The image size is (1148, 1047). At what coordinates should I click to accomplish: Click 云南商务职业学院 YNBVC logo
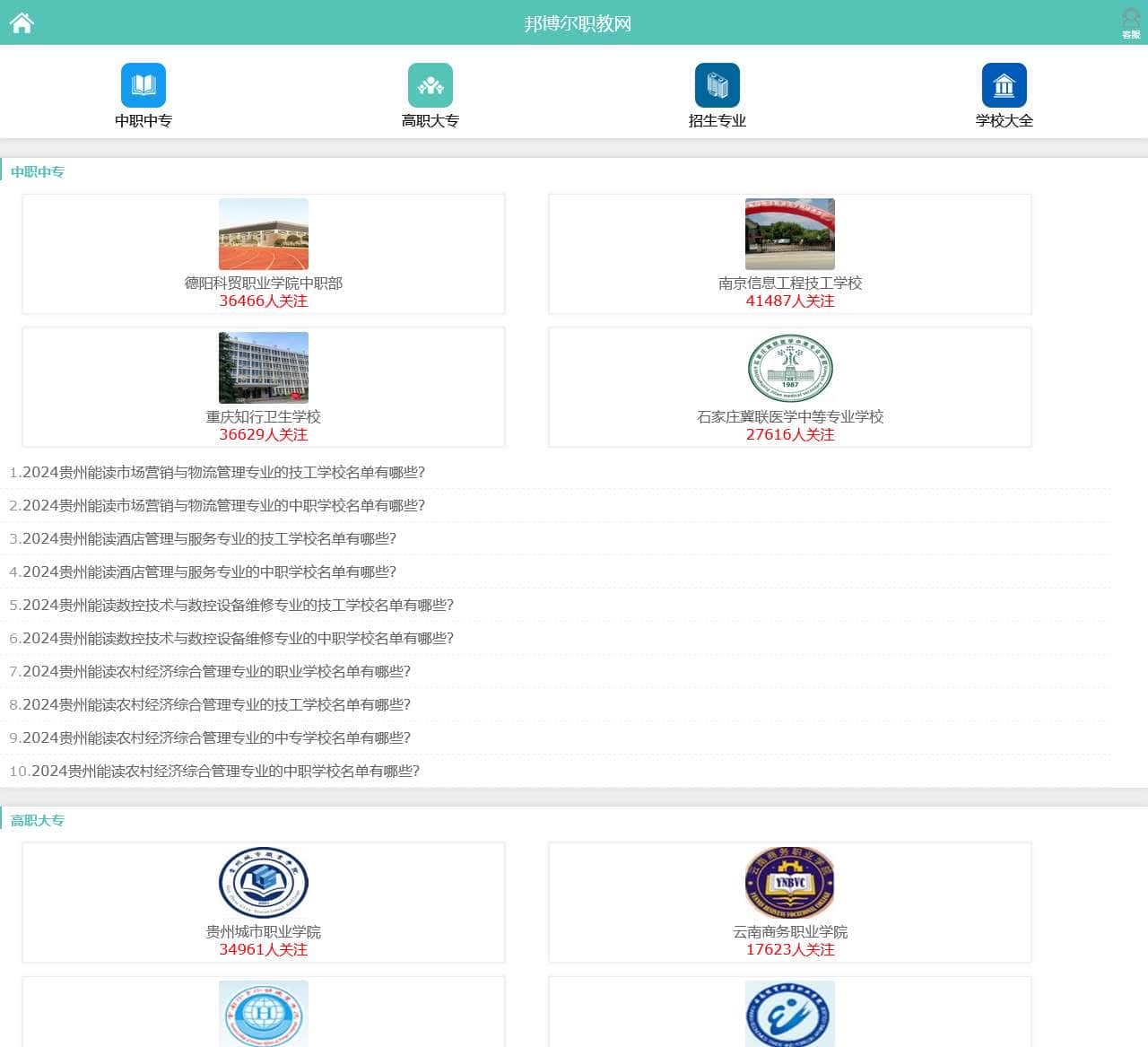(x=790, y=883)
